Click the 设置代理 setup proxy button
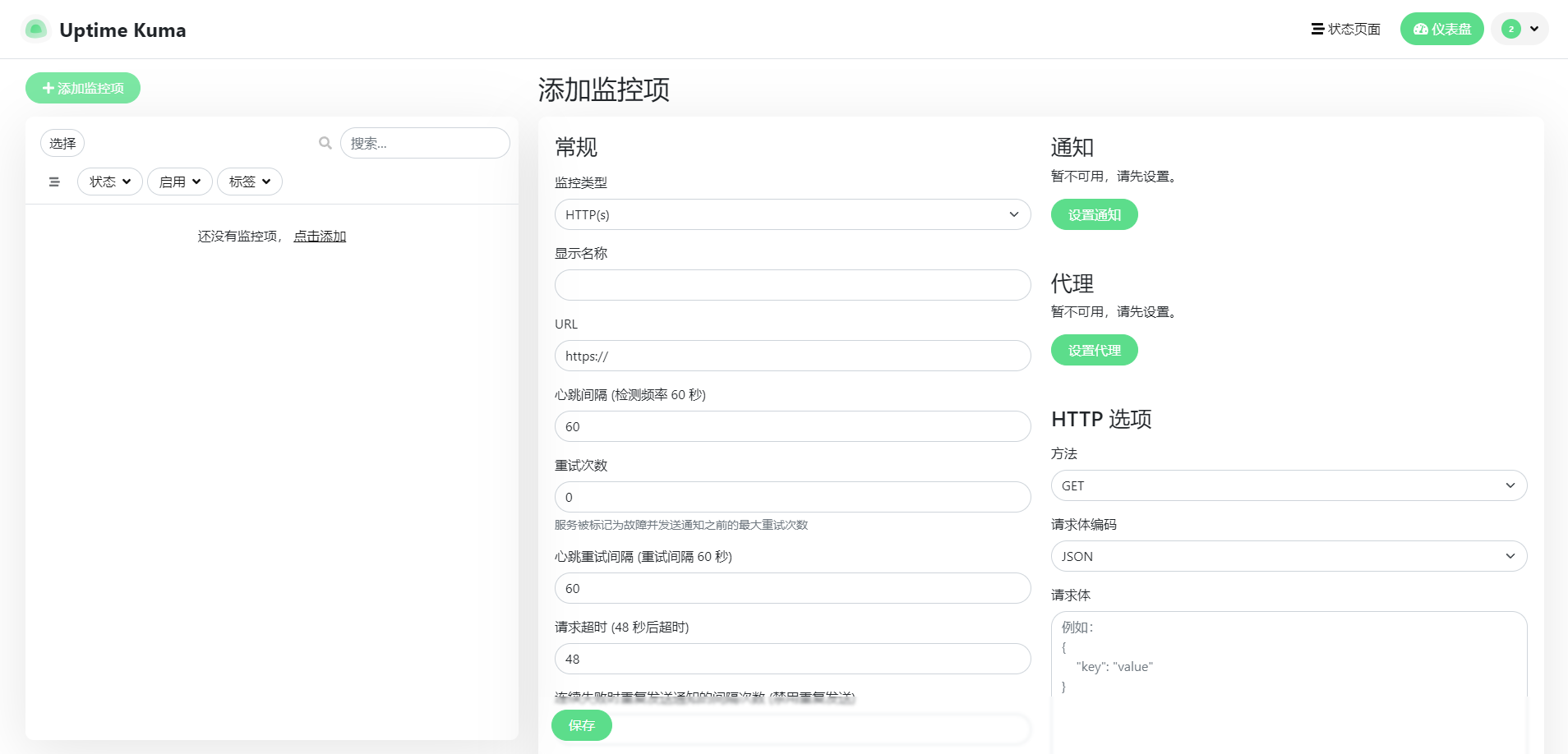1568x754 pixels. coord(1095,350)
